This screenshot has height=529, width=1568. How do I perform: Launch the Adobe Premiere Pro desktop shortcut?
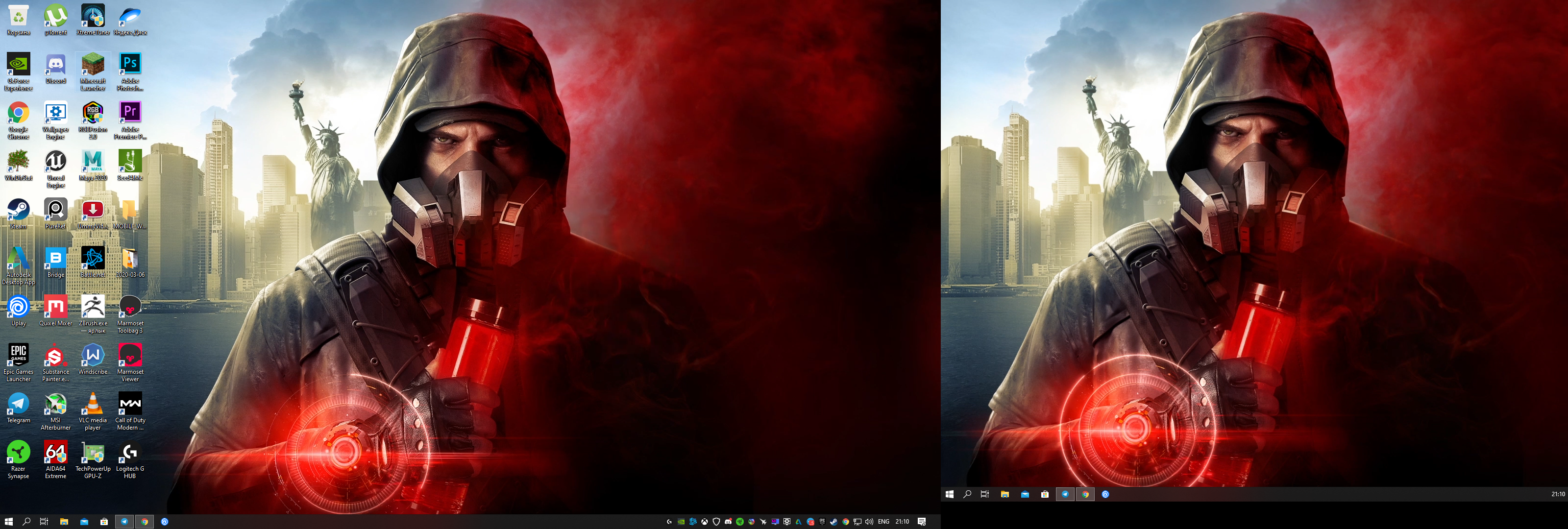click(x=130, y=120)
